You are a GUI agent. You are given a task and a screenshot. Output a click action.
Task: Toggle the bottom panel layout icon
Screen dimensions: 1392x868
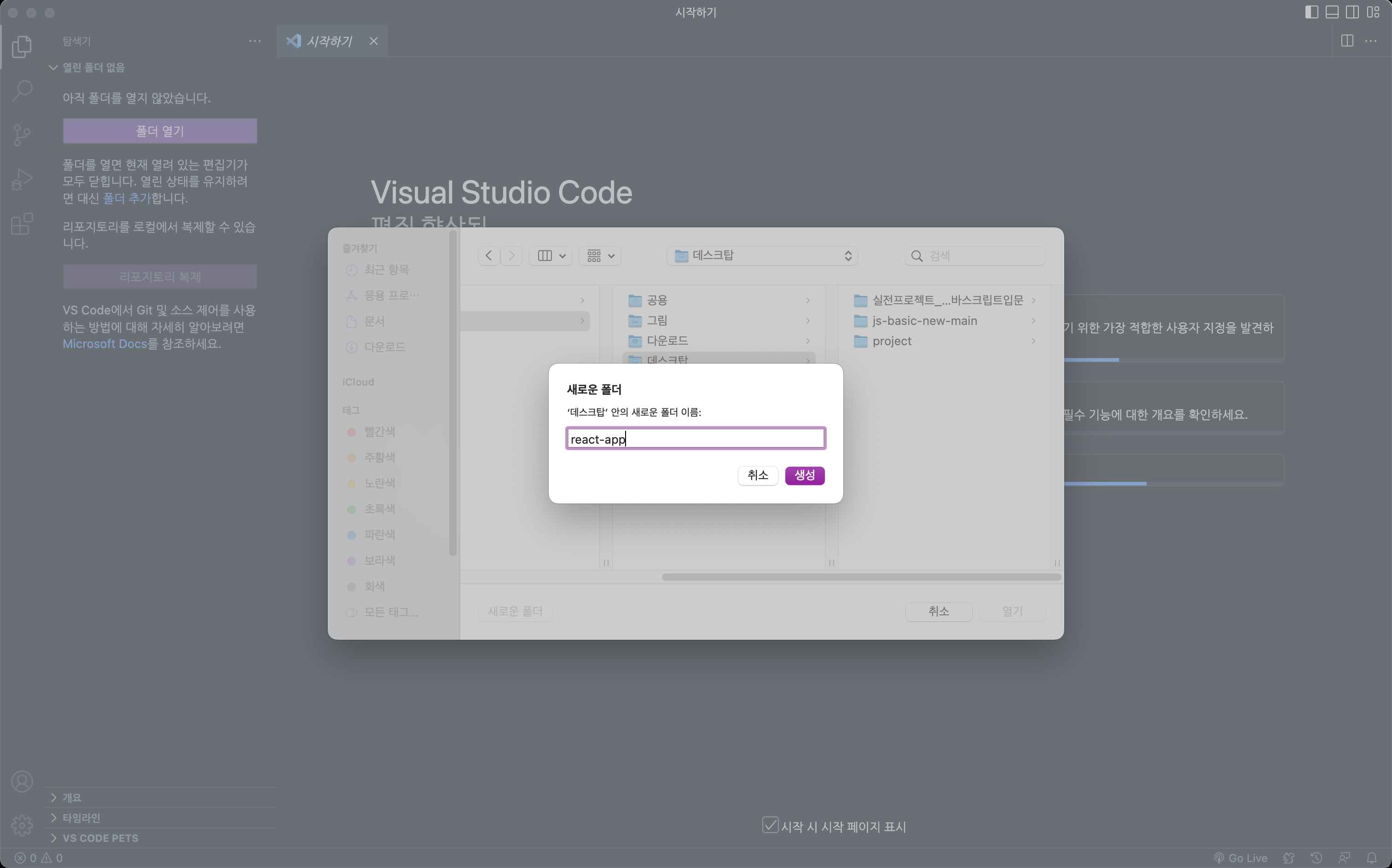1332,12
